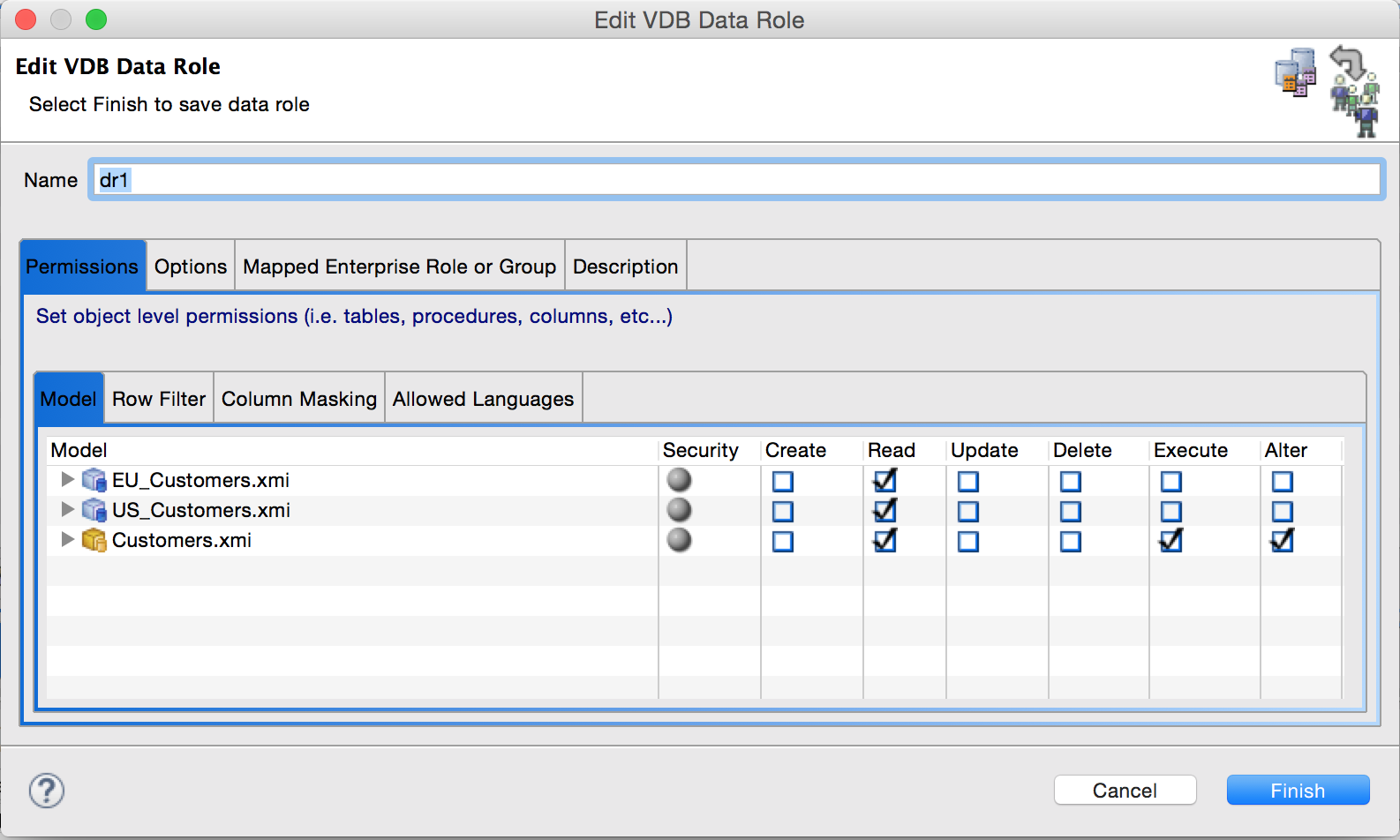The height and width of the screenshot is (840, 1400).
Task: Click the security indicator for EU_Customers.xmi
Action: [679, 480]
